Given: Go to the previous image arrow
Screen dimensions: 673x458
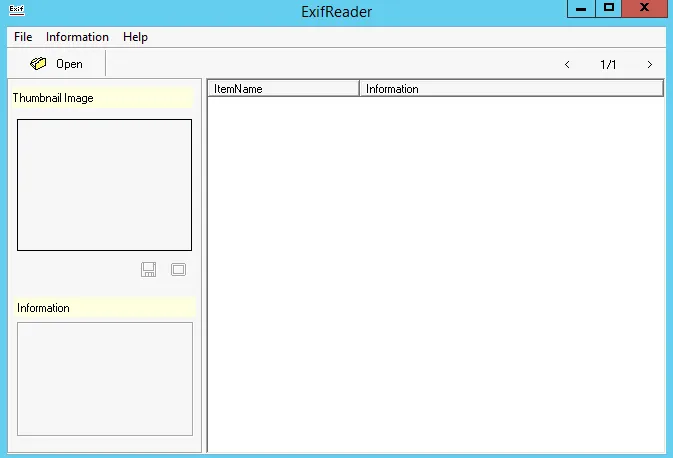Looking at the screenshot, I should [x=568, y=65].
